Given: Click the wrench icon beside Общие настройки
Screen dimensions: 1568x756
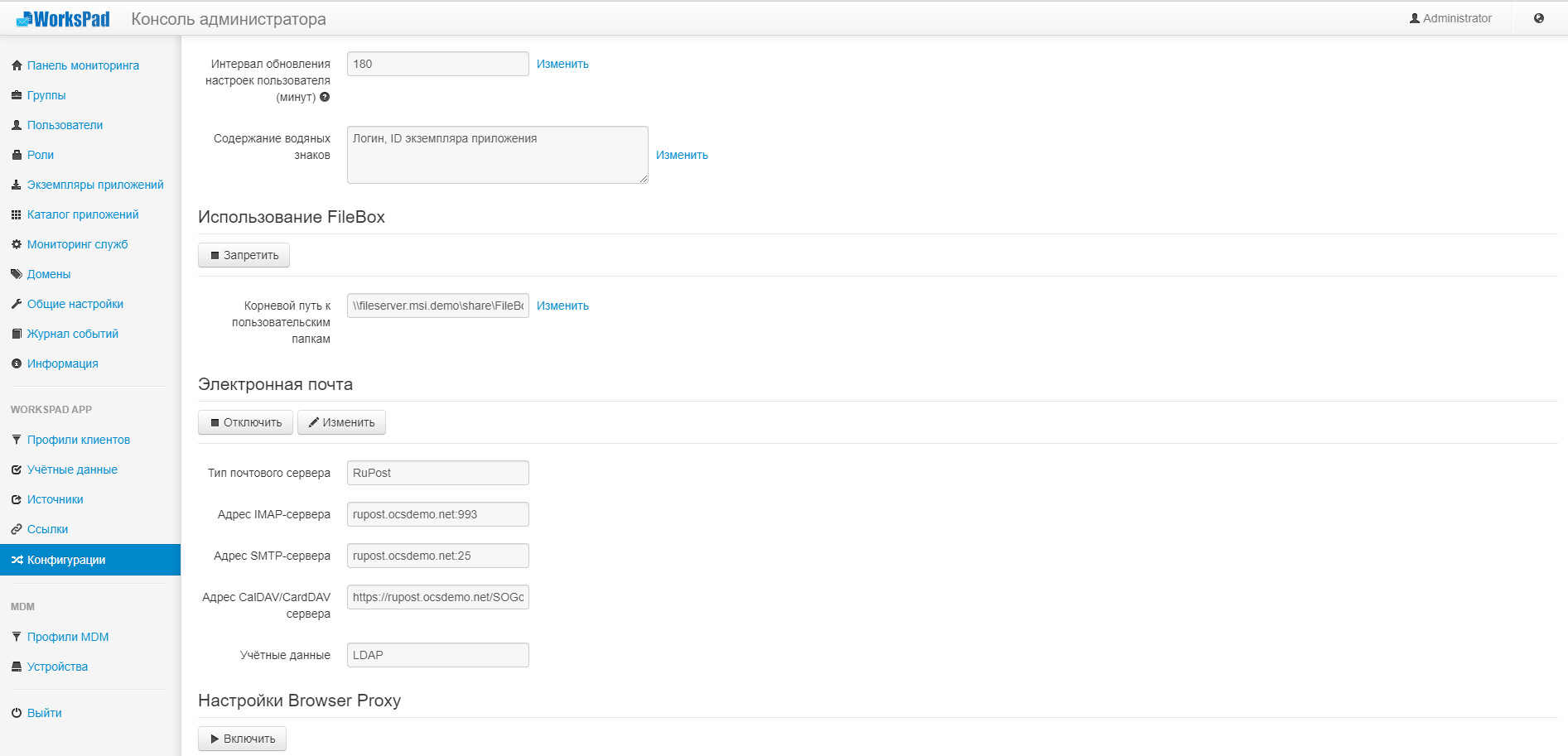Looking at the screenshot, I should (x=17, y=304).
